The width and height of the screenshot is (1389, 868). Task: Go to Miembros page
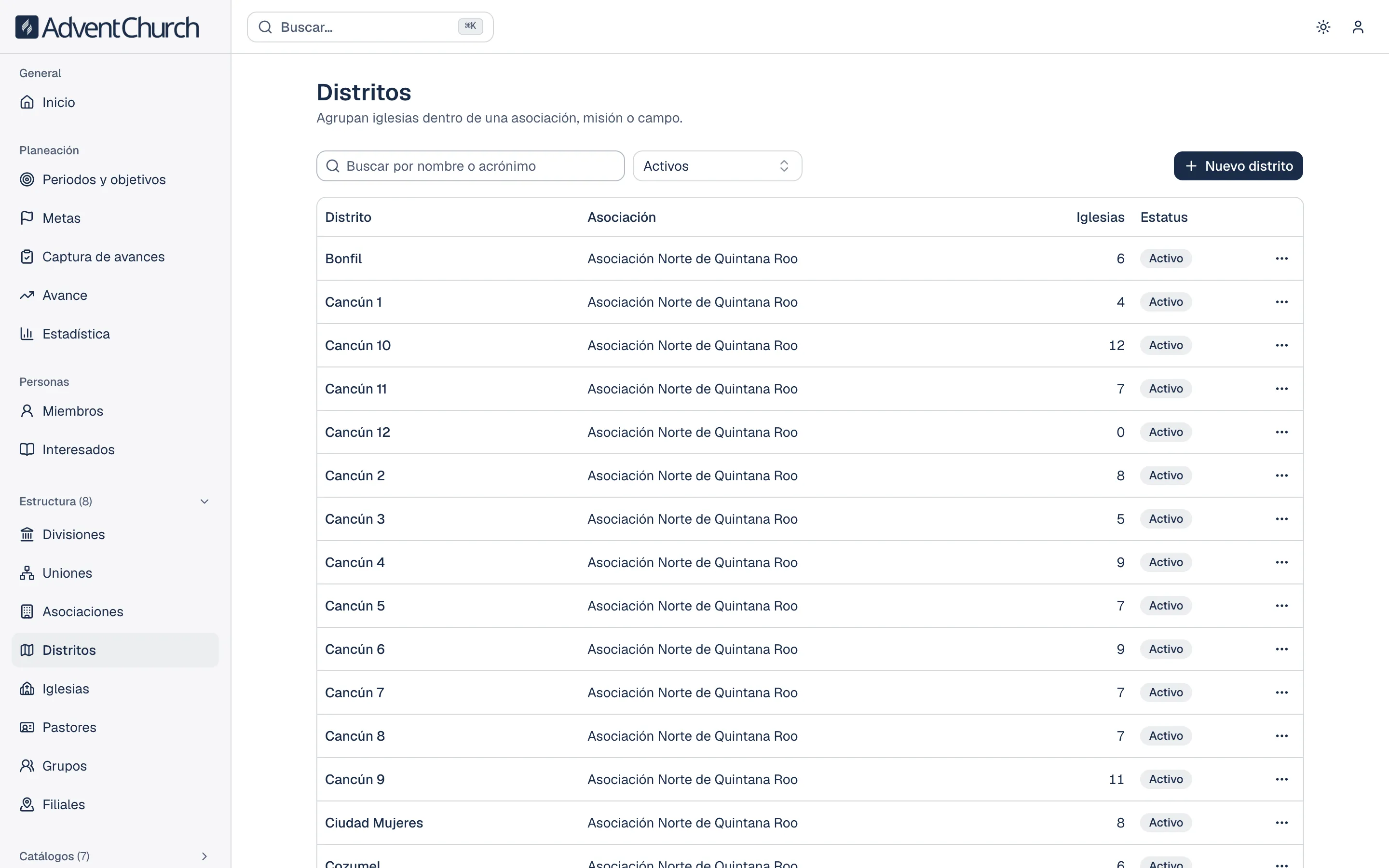click(x=115, y=411)
